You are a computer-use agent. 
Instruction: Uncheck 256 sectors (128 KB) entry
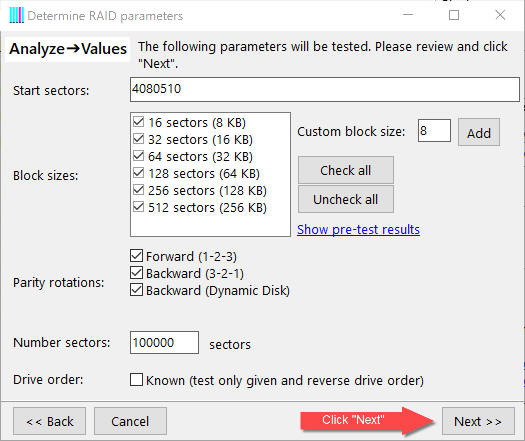pos(138,190)
